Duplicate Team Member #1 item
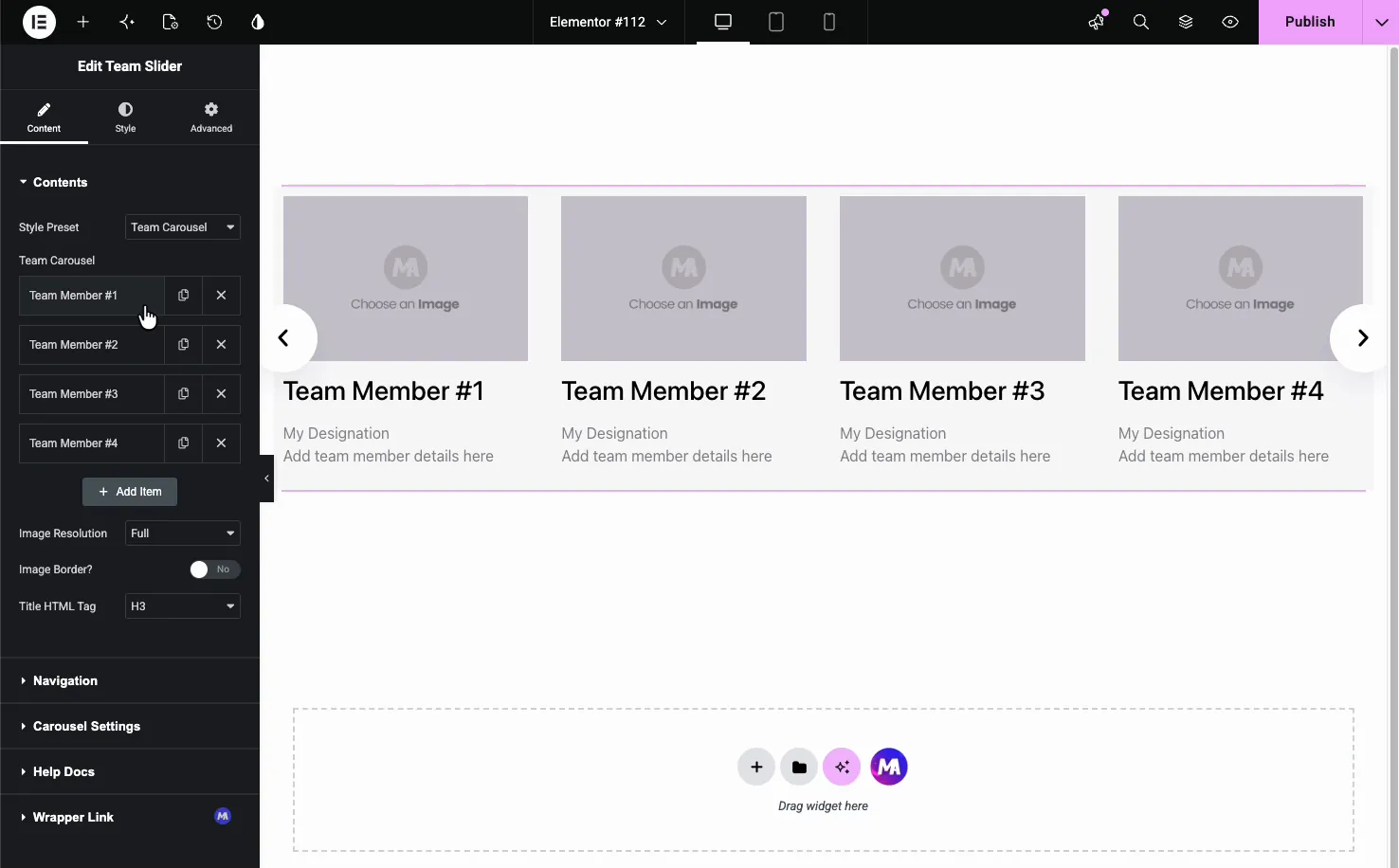The height and width of the screenshot is (868, 1399). click(x=183, y=296)
